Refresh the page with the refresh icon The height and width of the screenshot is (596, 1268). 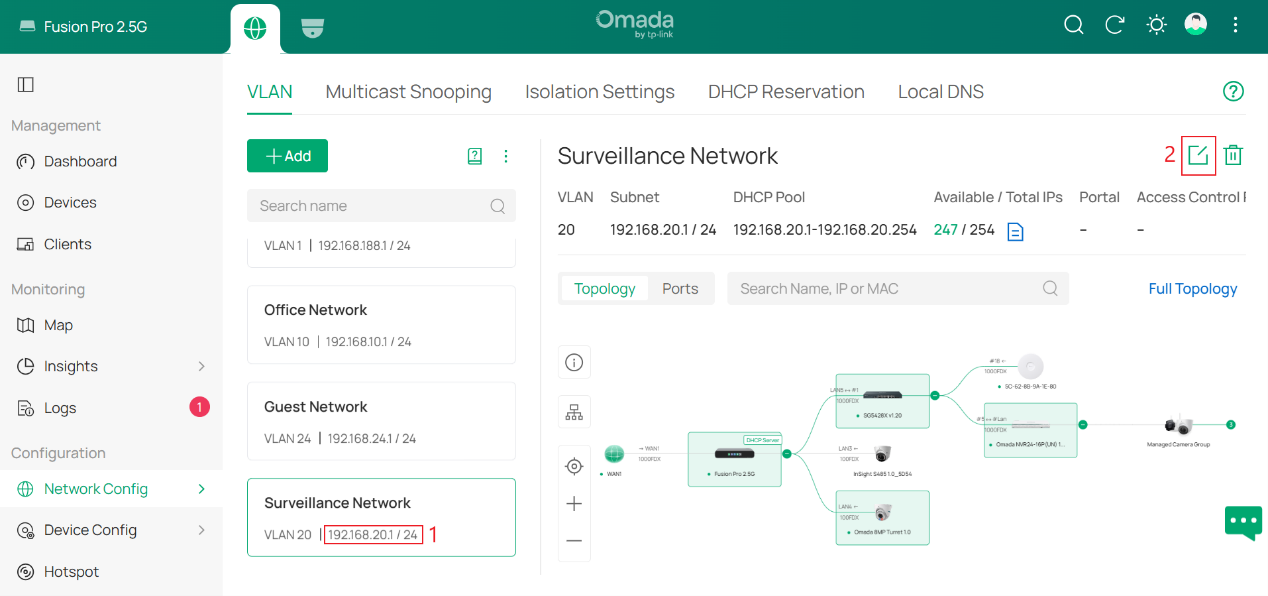coord(1115,25)
